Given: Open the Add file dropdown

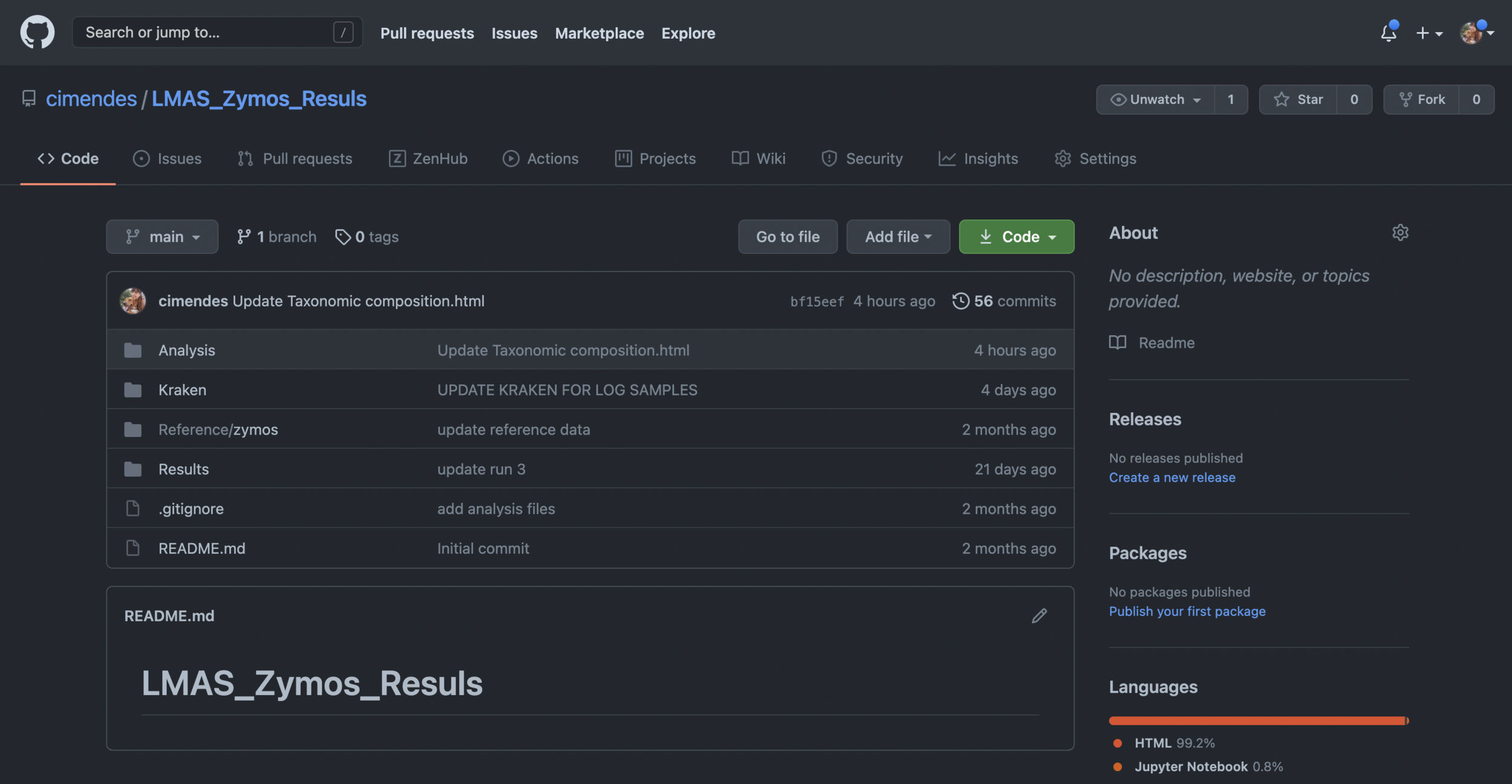Looking at the screenshot, I should click(898, 237).
